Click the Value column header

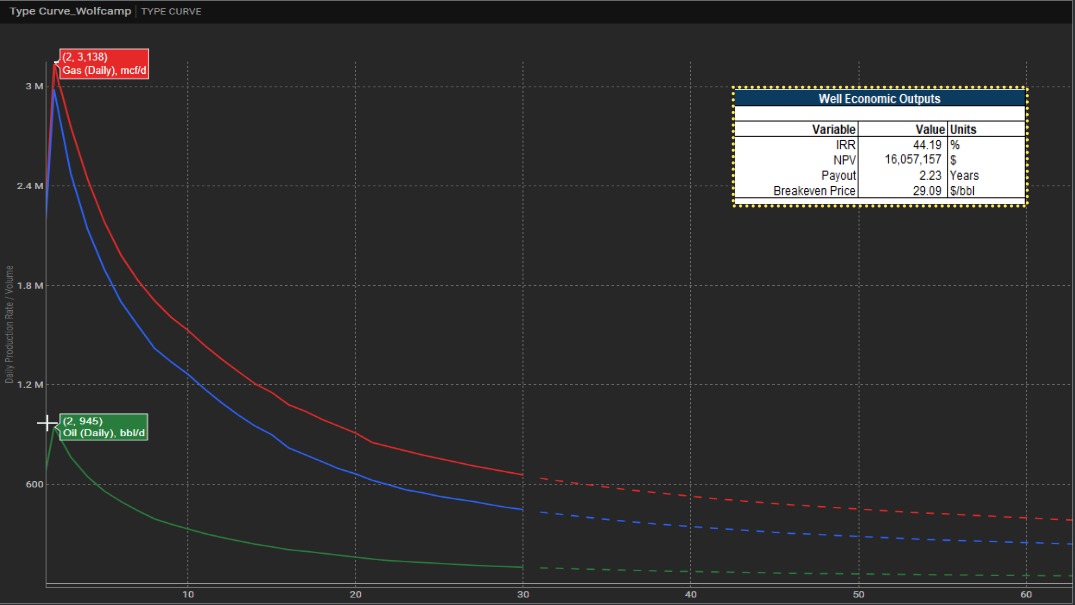coord(930,130)
